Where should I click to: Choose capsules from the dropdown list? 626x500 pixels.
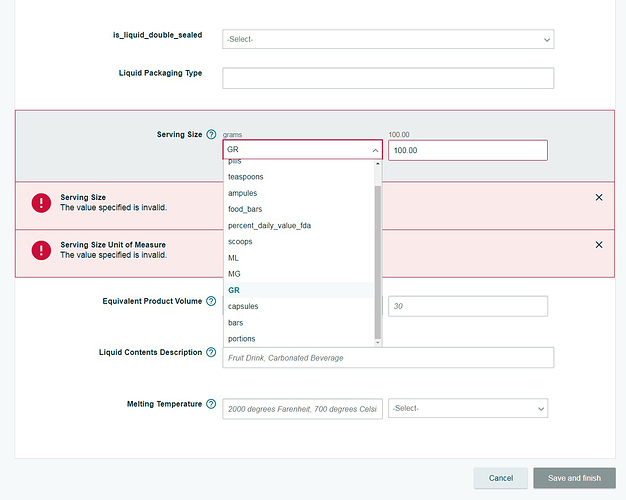tap(244, 306)
